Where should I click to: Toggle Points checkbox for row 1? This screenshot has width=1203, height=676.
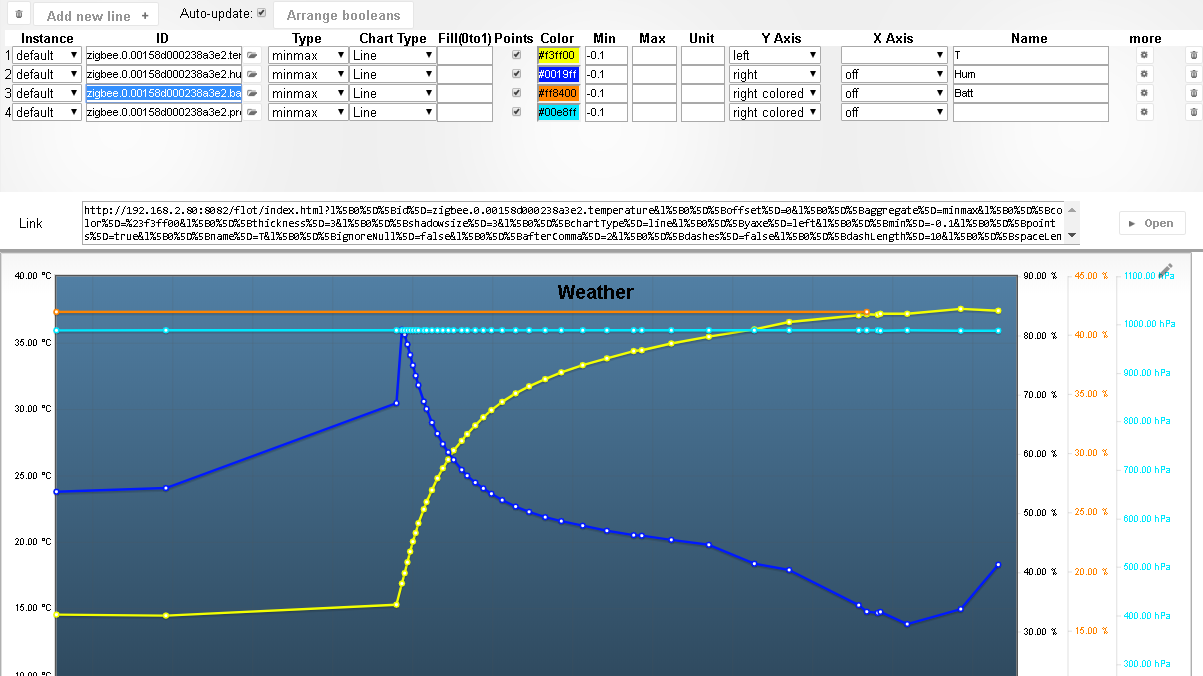516,55
